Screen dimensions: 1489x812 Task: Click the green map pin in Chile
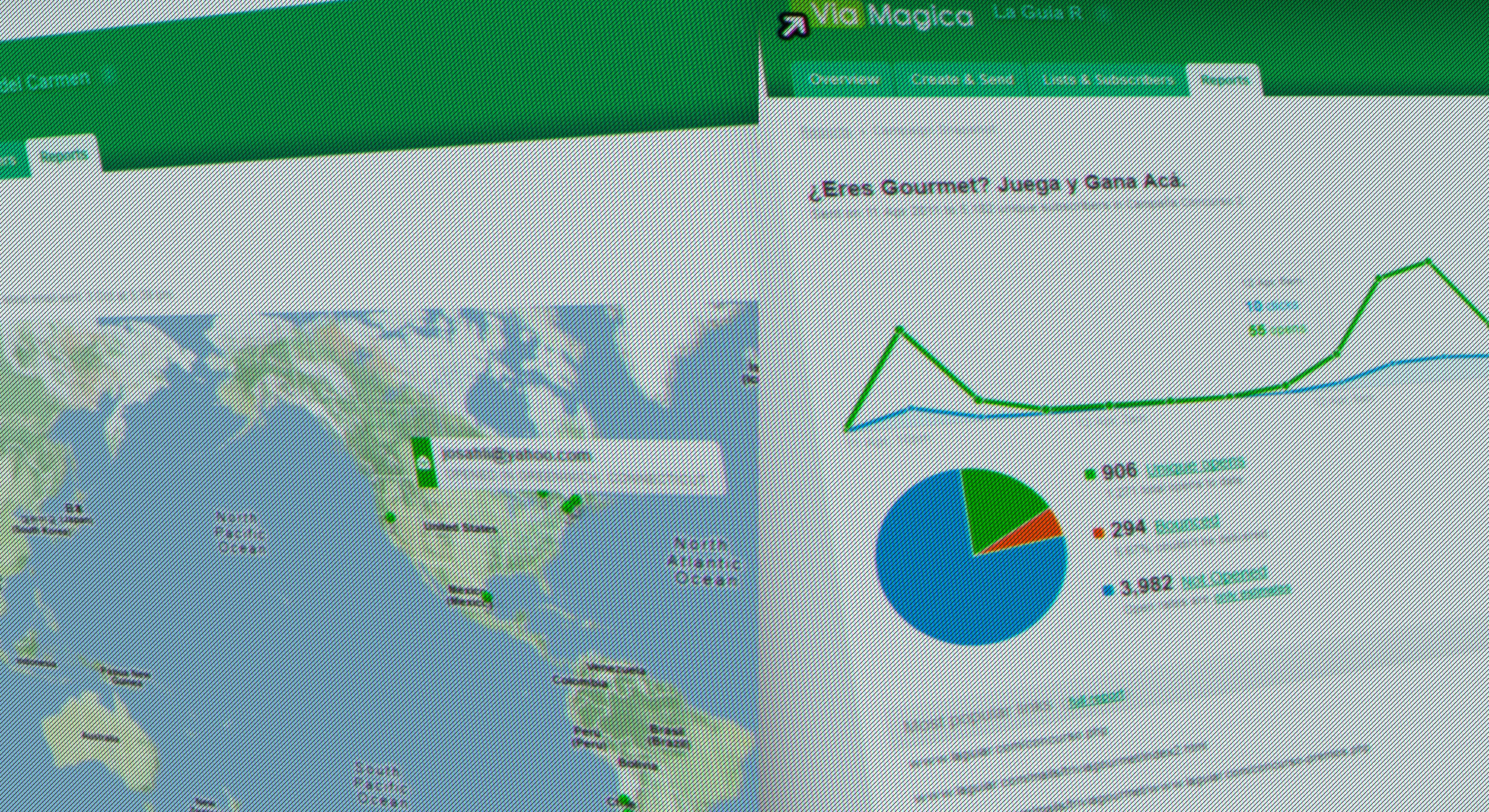pyautogui.click(x=625, y=801)
